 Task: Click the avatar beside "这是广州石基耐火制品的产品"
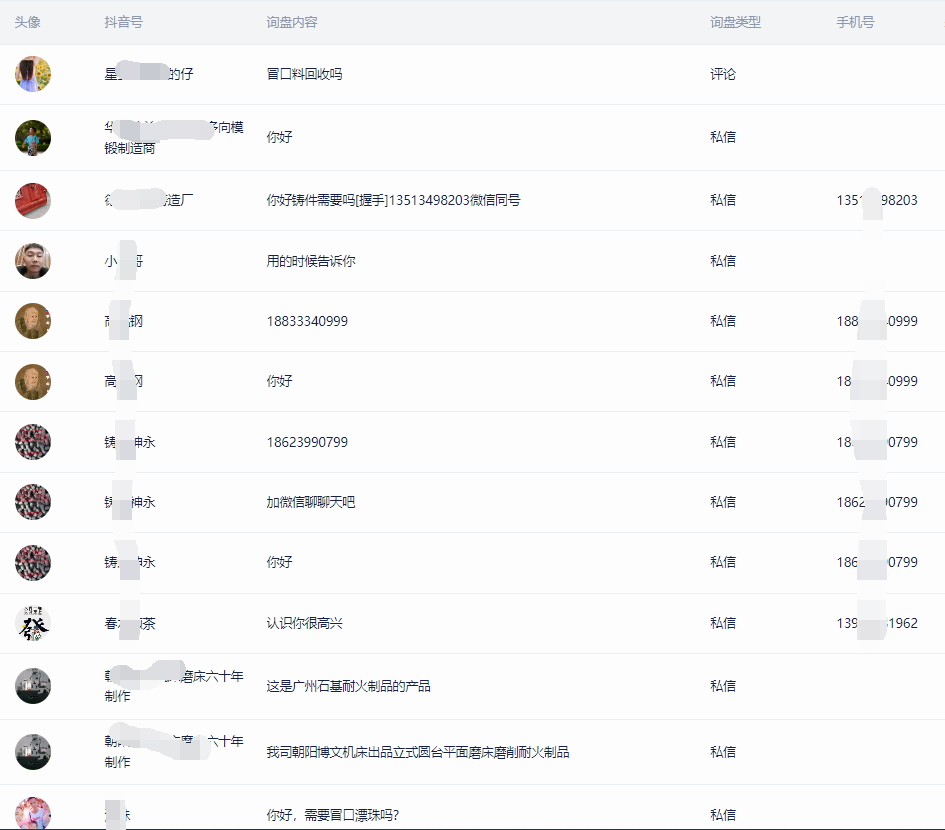tap(33, 686)
